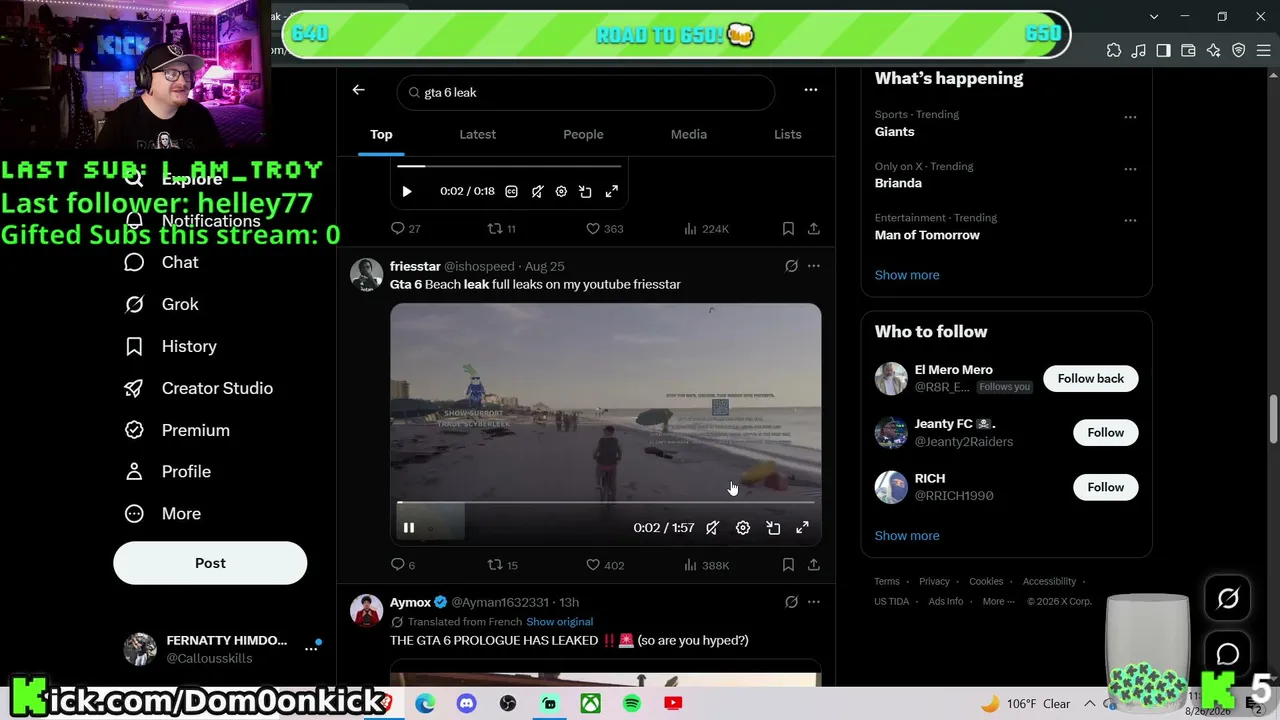Toggle the browser side panel
The width and height of the screenshot is (1280, 720).
click(1164, 51)
